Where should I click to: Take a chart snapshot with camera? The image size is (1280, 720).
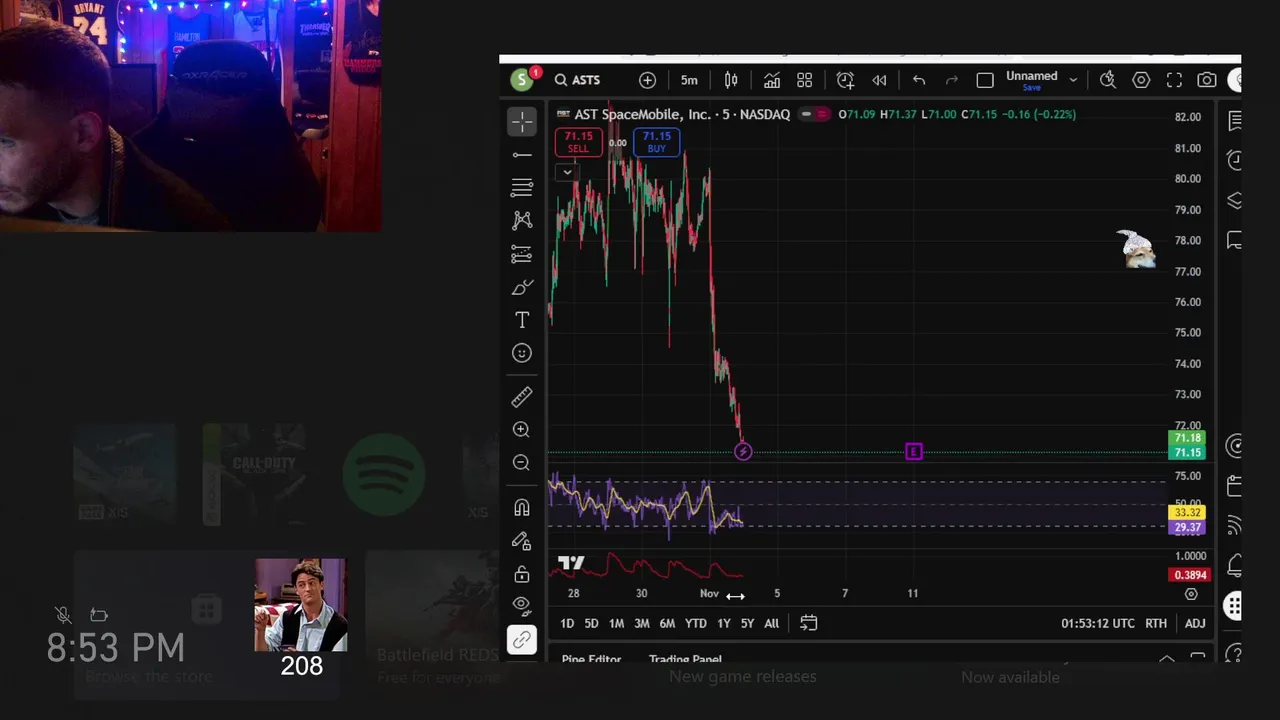pos(1207,80)
